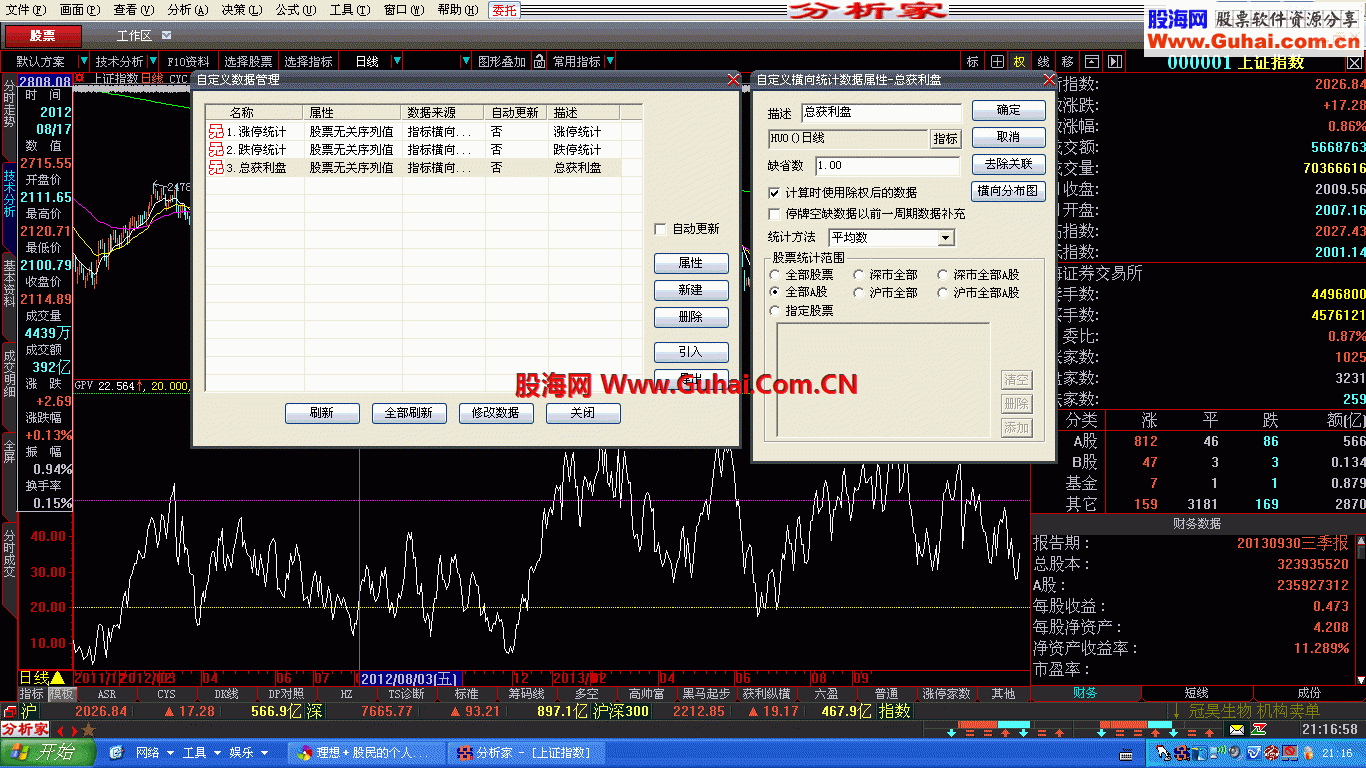Click the 分析家 logo in status bar
The width and height of the screenshot is (1366, 768).
(25, 730)
